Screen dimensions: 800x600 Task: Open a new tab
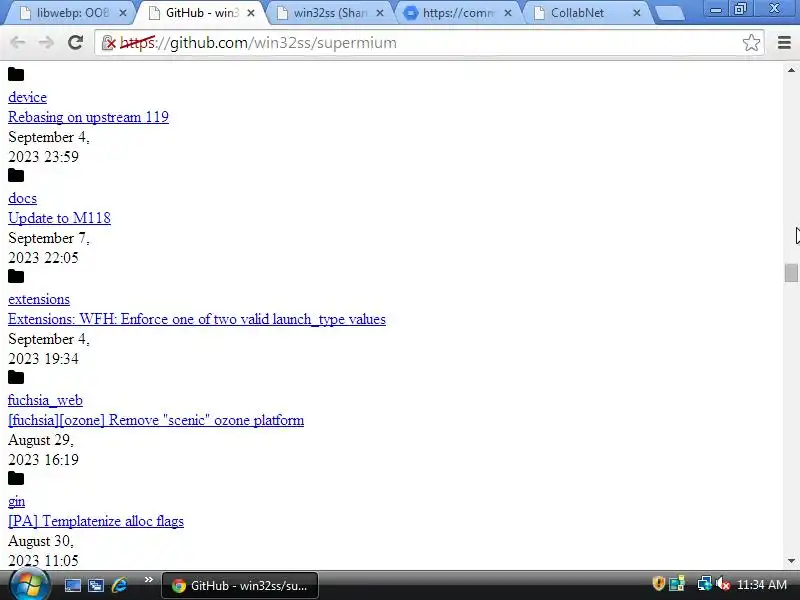tap(669, 13)
